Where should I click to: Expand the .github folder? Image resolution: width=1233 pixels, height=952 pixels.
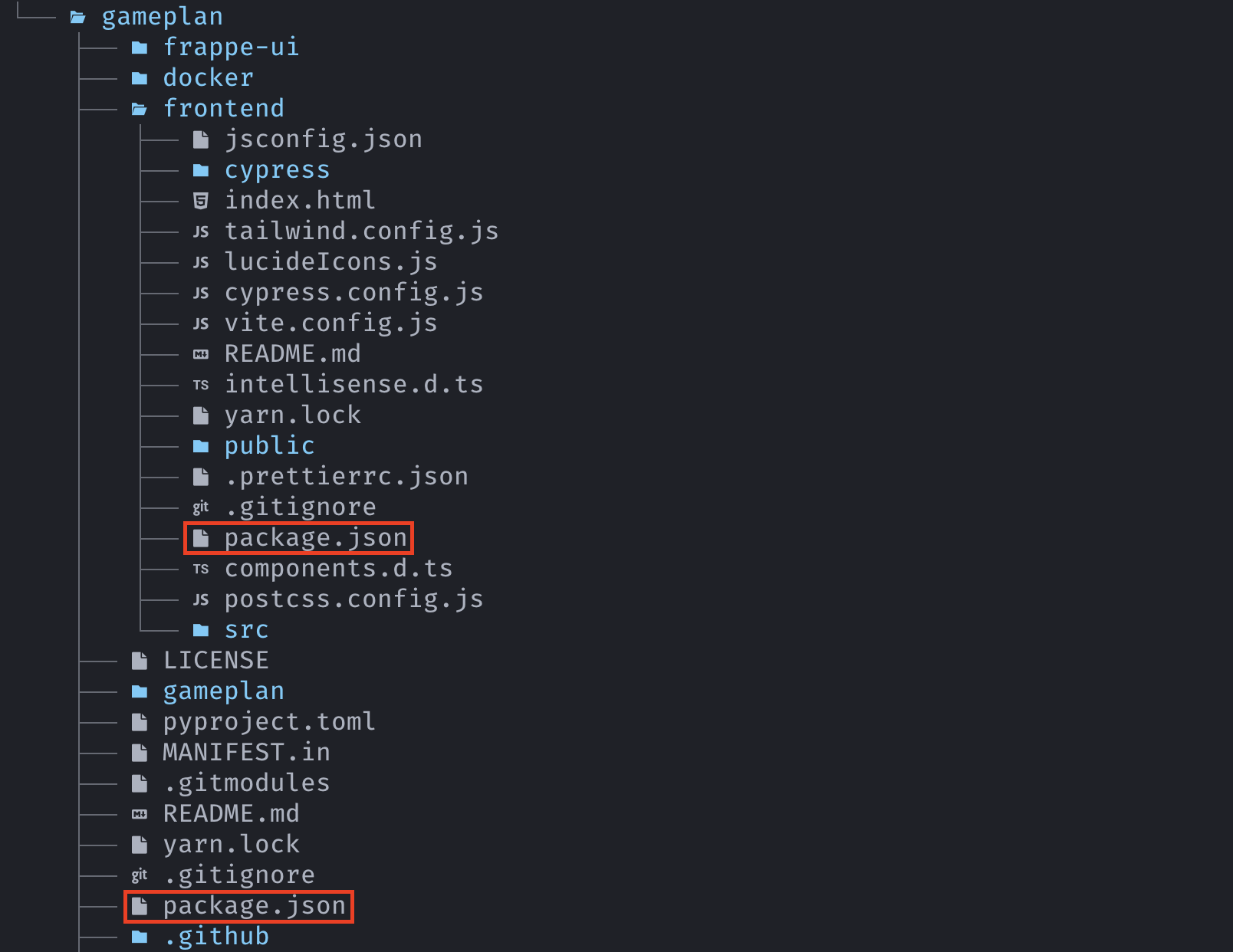215,937
